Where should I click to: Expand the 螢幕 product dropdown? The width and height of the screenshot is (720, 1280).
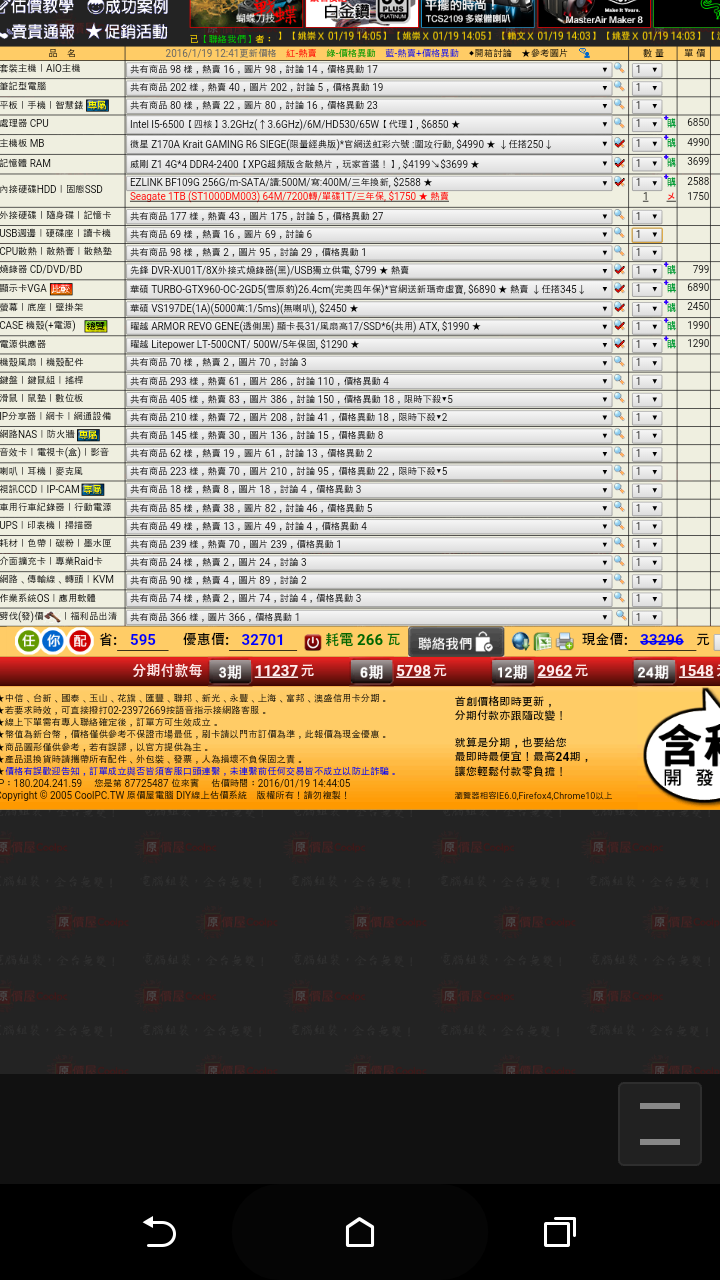pos(369,308)
